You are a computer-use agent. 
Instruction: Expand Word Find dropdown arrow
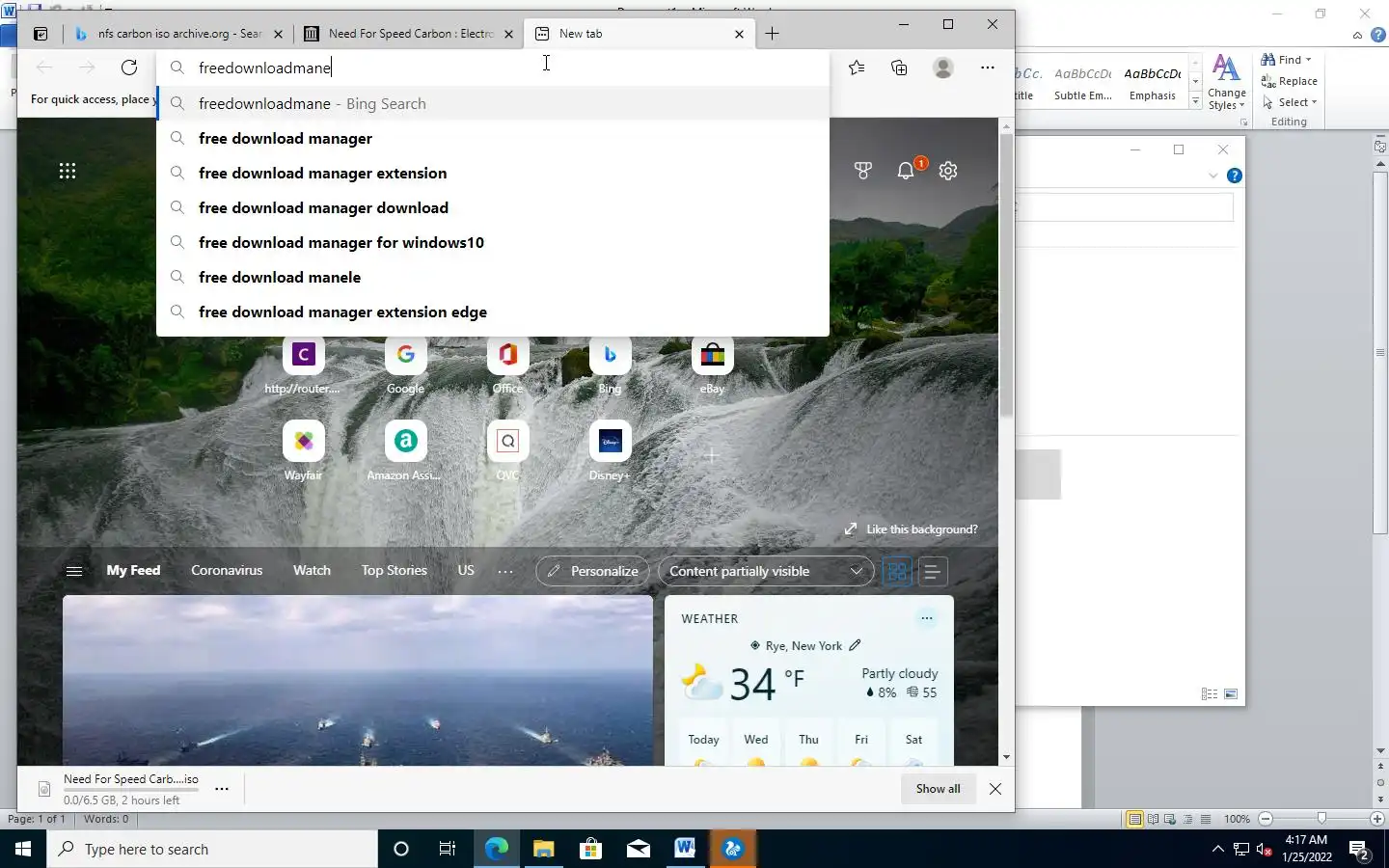click(x=1309, y=60)
